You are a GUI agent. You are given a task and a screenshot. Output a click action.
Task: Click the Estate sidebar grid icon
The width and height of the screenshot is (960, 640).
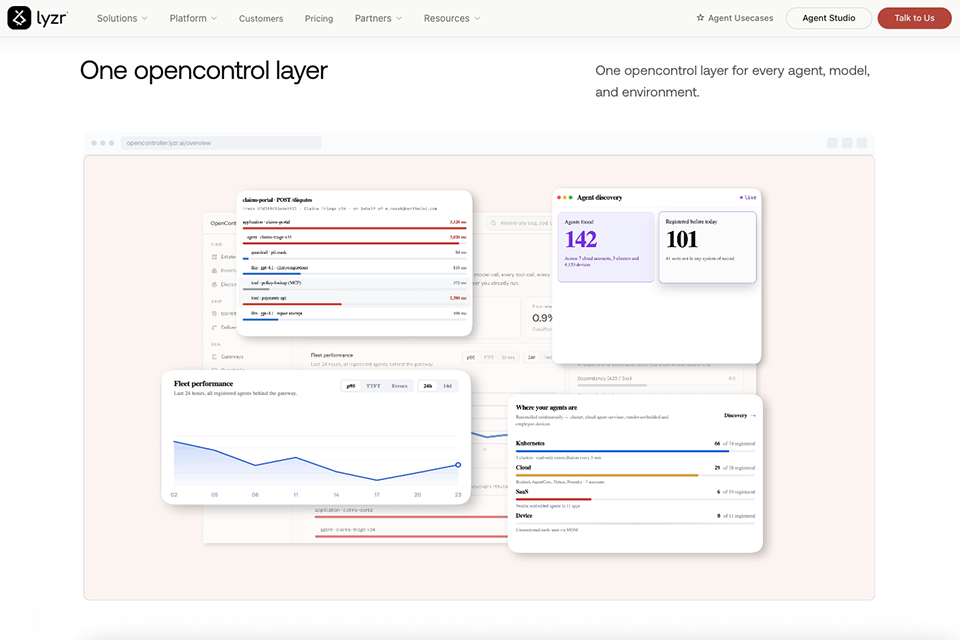click(214, 257)
